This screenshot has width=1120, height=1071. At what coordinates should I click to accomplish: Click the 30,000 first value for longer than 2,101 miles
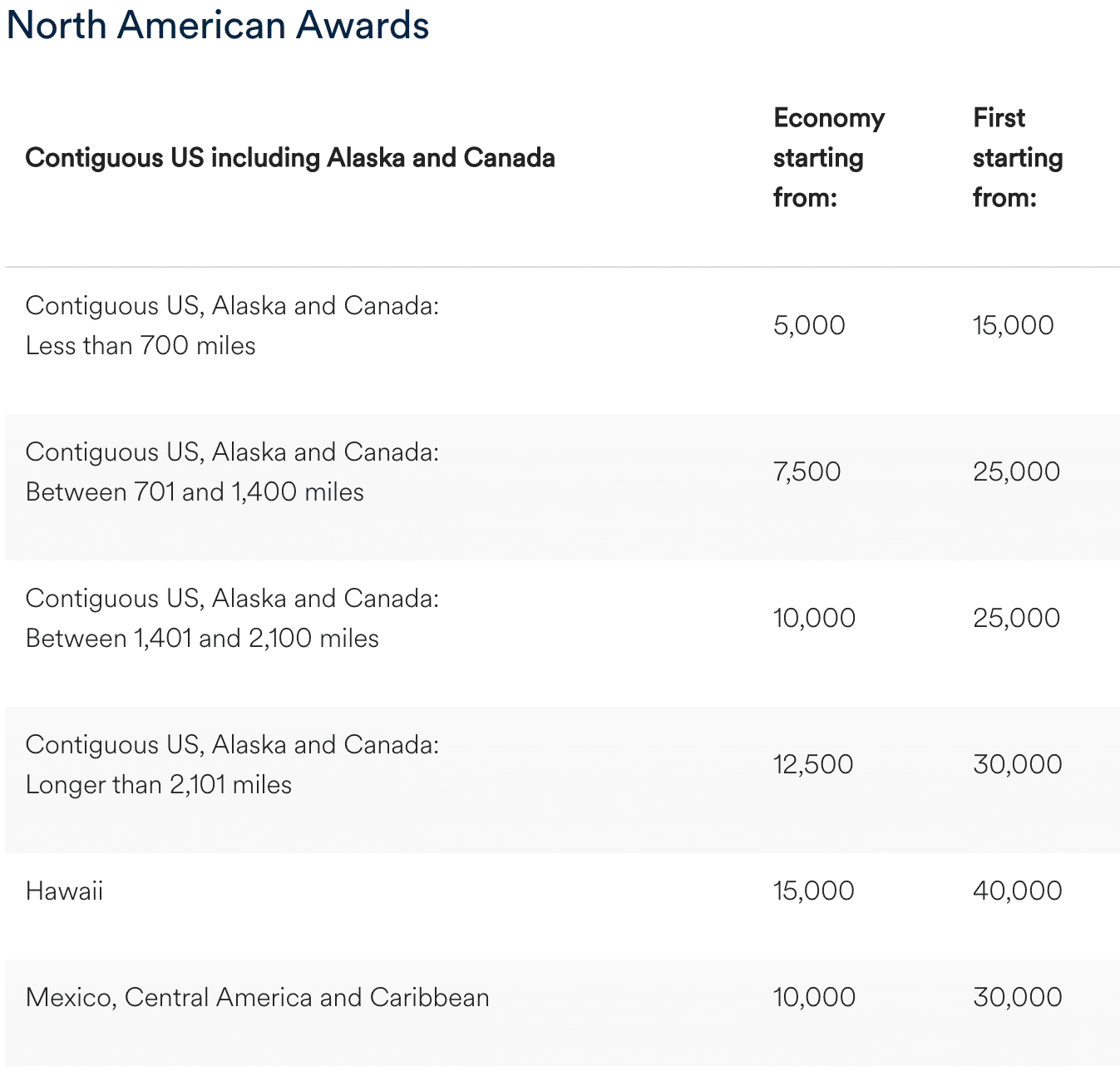click(x=1017, y=764)
